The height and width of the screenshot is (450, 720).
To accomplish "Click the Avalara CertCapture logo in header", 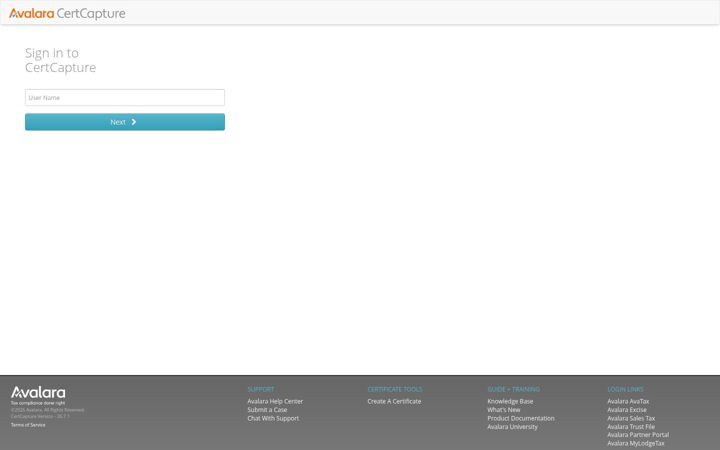I will 67,13.
